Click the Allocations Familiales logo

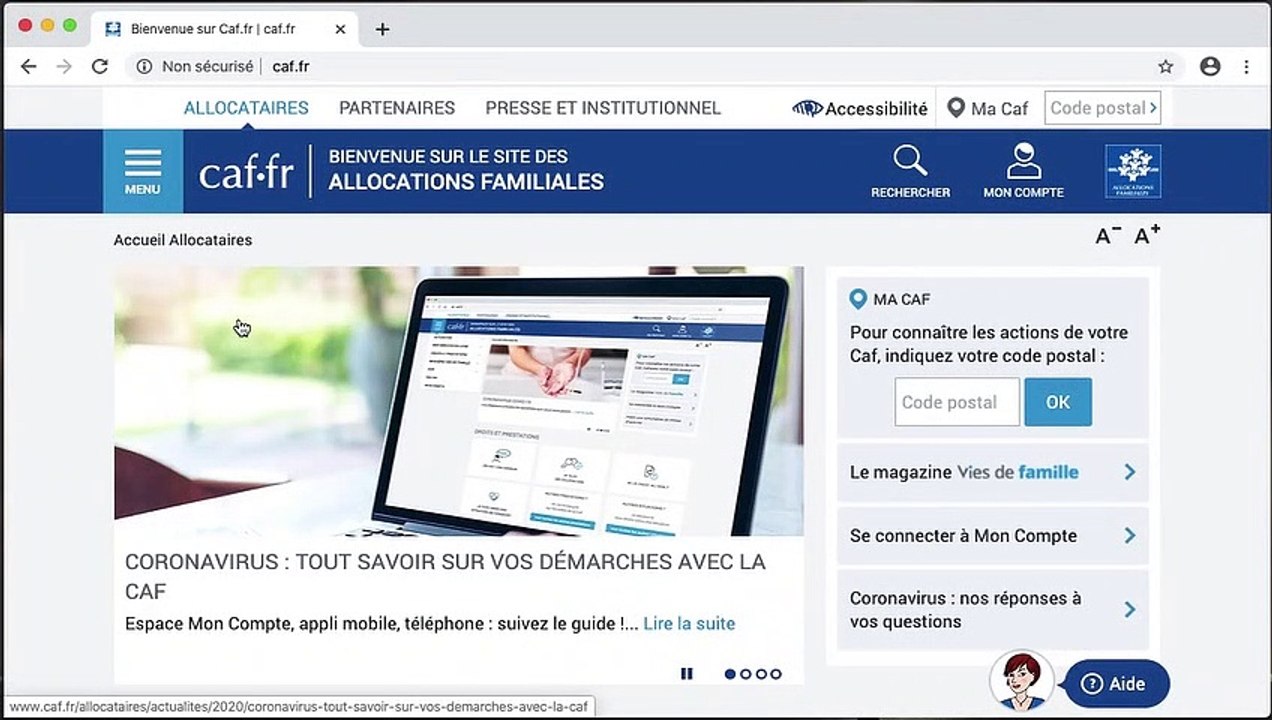[1133, 171]
